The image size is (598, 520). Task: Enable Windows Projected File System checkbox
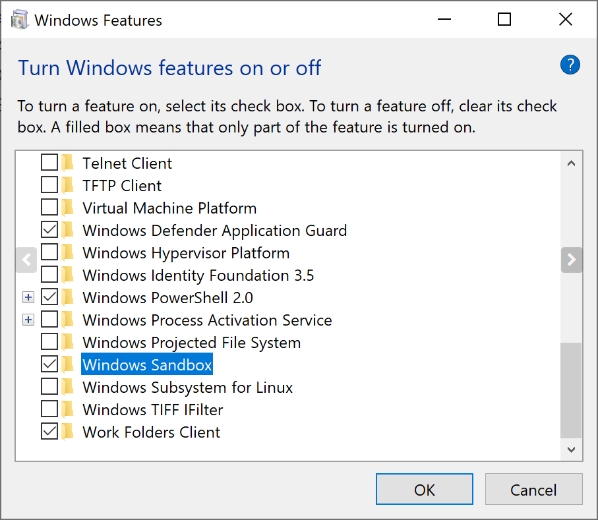pos(49,341)
